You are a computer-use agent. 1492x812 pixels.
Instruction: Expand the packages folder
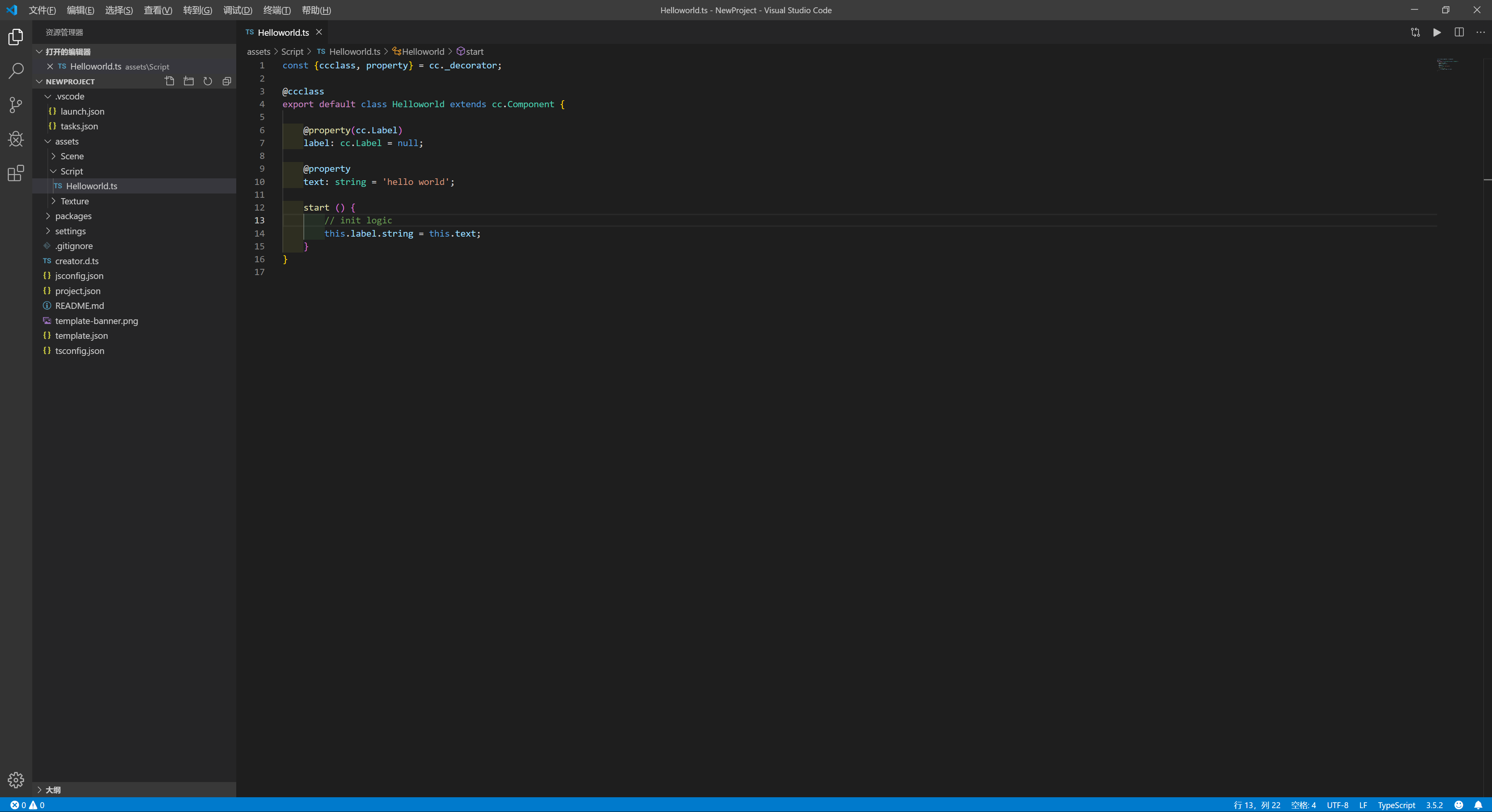coord(73,216)
